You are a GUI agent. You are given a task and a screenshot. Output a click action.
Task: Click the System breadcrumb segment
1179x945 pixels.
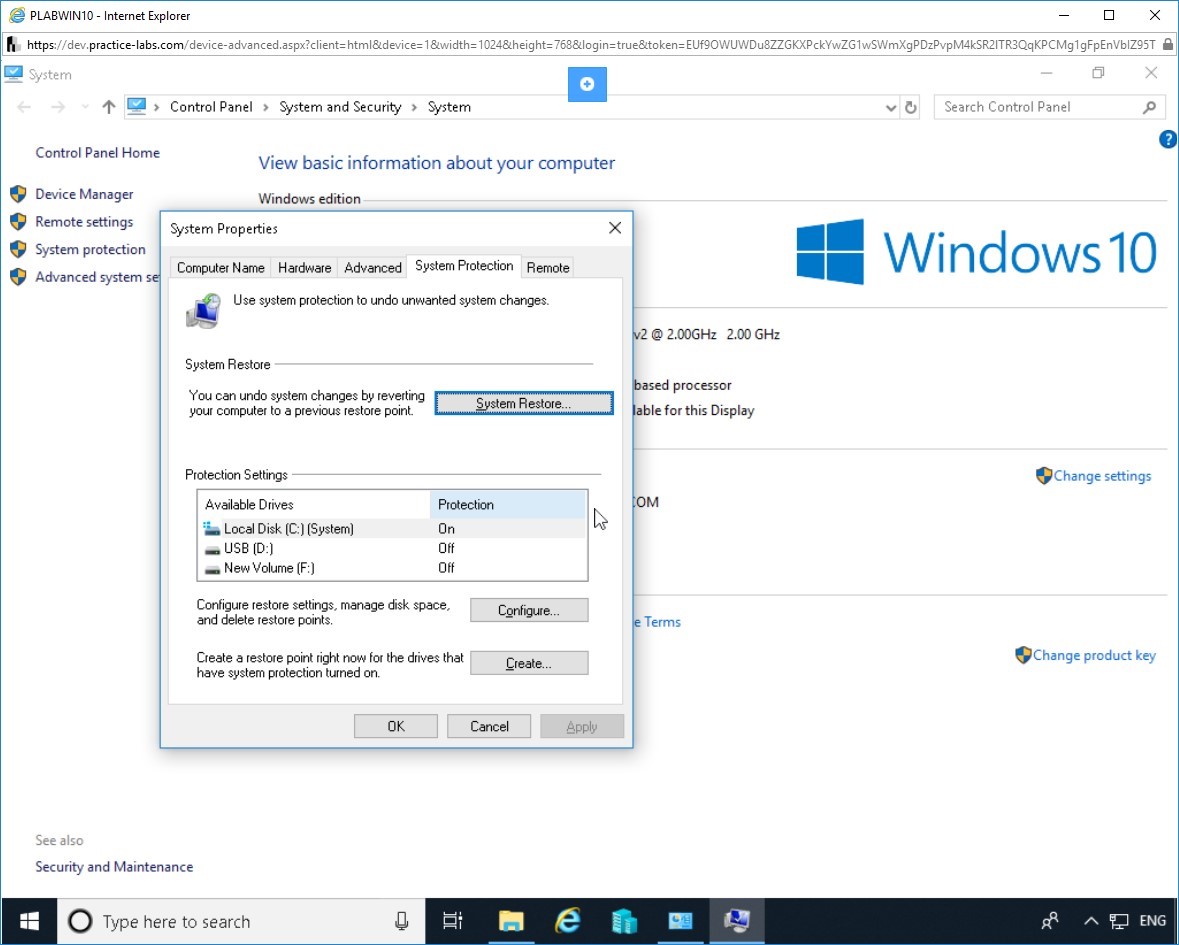(x=449, y=107)
